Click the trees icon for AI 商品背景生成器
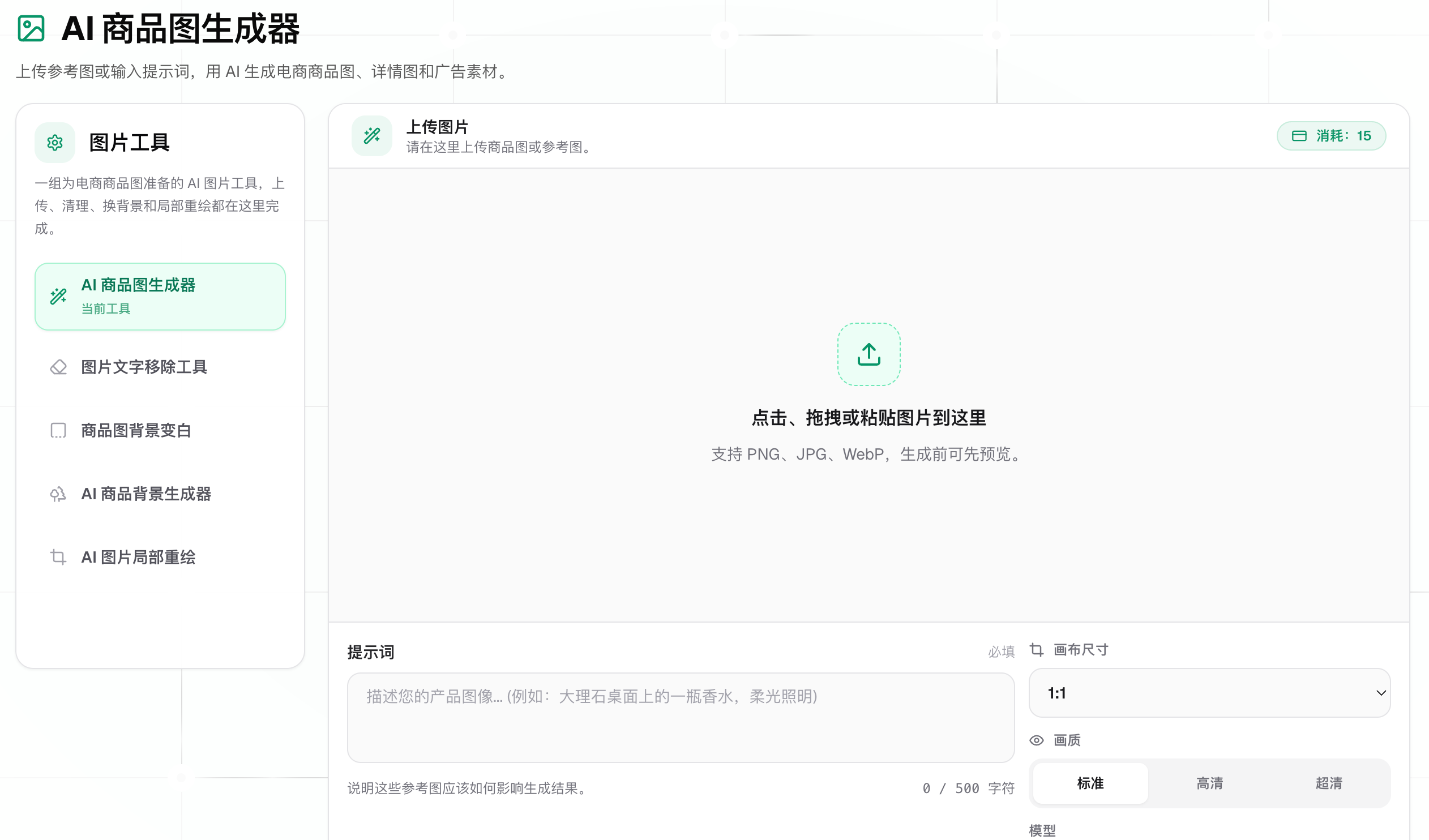This screenshot has height=840, width=1429. tap(58, 494)
